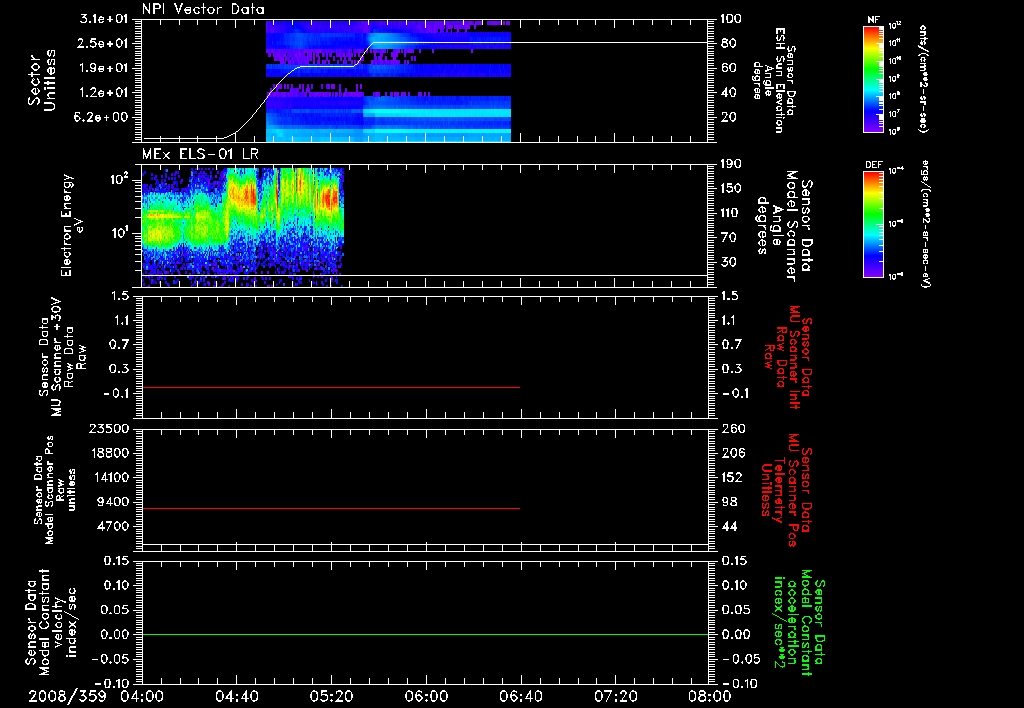Click the "NPI Vector Data" title
This screenshot has width=1024, height=708.
coord(203,9)
